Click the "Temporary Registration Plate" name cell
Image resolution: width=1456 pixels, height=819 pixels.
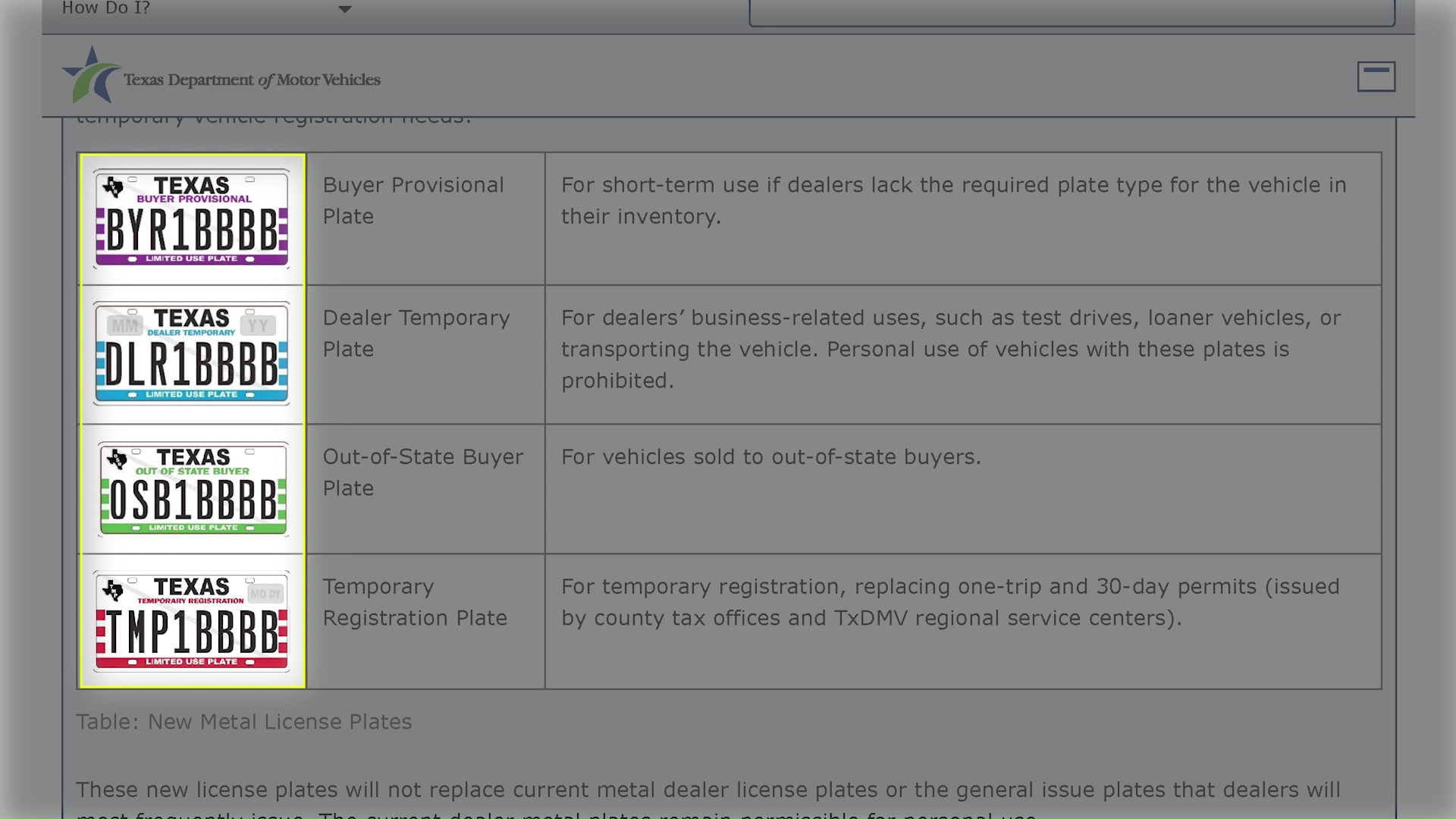414,602
